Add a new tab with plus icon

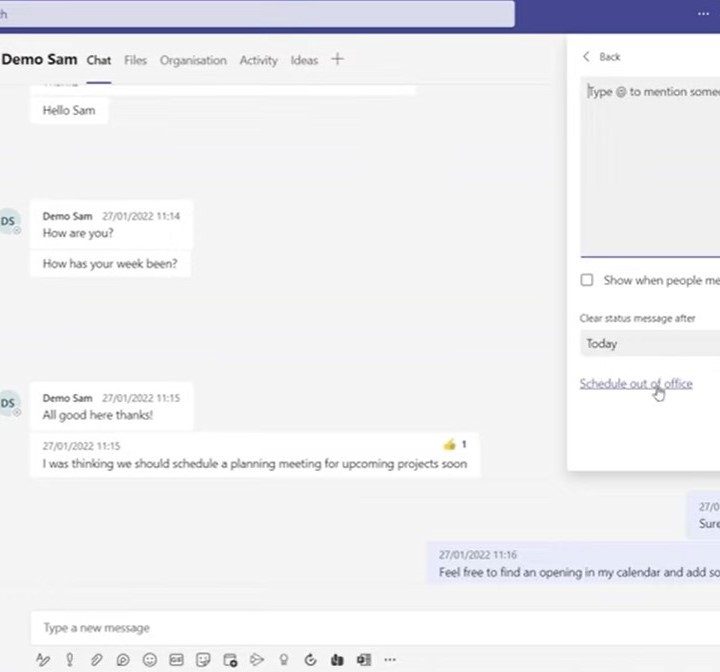pyautogui.click(x=338, y=59)
